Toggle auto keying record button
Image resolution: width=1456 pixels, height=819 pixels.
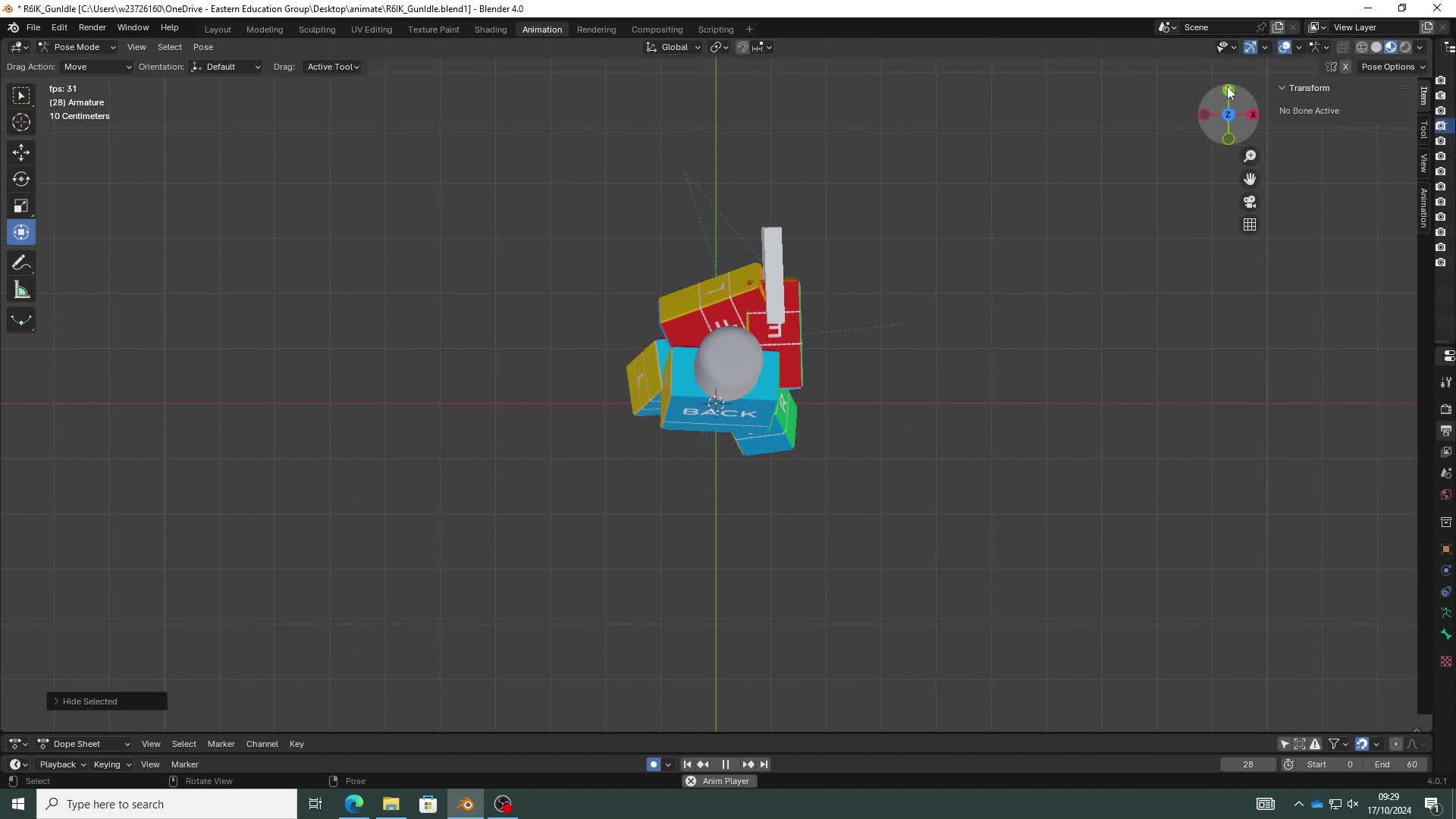click(x=653, y=764)
